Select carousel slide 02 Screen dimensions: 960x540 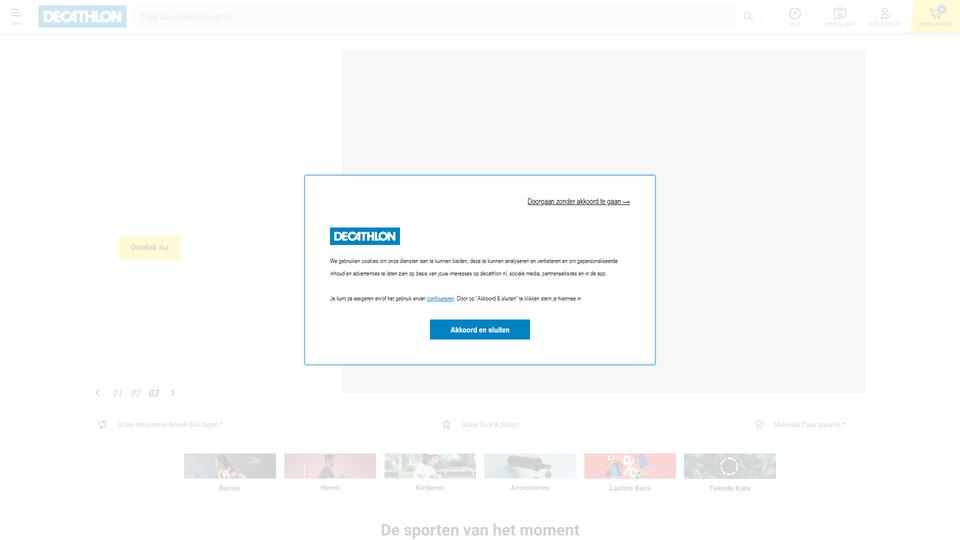[x=135, y=393]
